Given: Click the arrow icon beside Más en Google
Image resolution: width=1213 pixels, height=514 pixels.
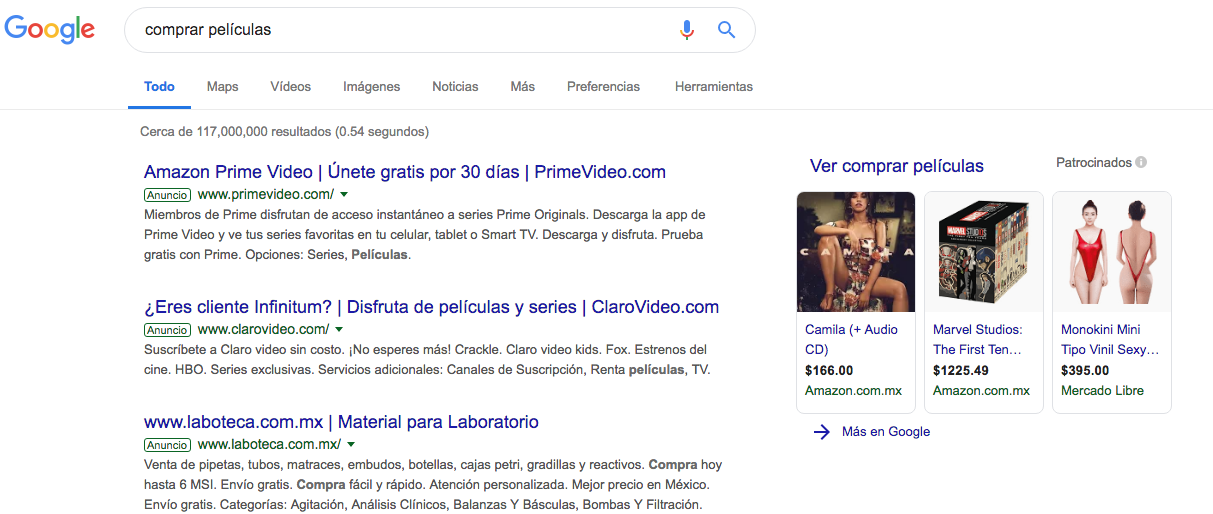Looking at the screenshot, I should point(822,432).
